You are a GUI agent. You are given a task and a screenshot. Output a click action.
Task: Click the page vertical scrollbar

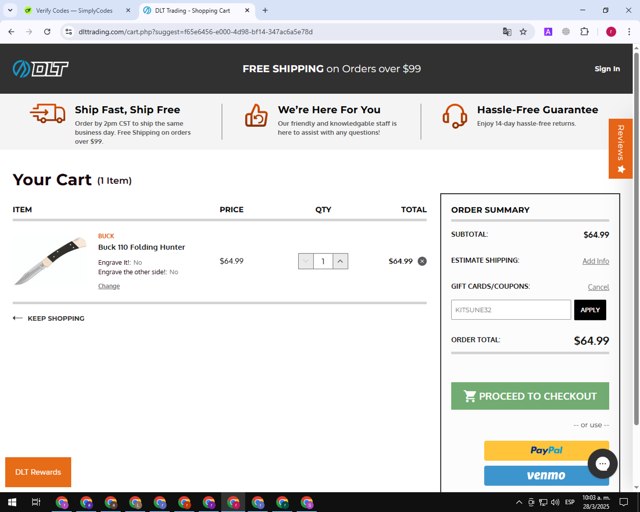pos(636,238)
